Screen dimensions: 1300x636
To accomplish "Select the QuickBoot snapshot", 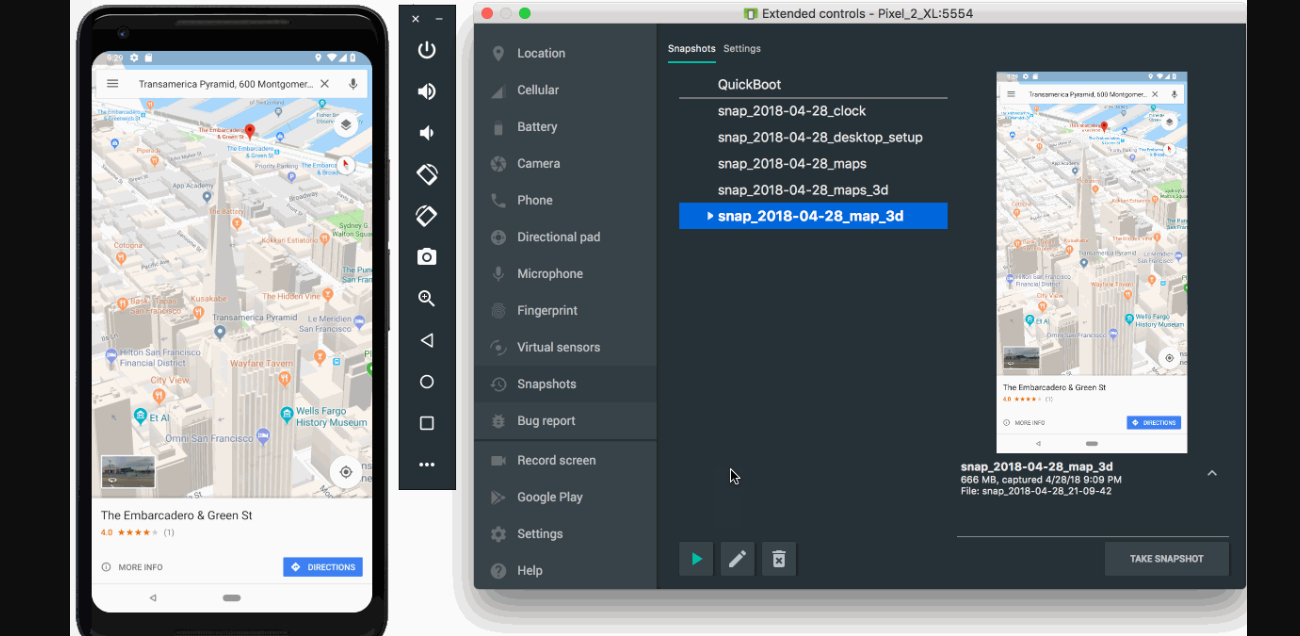I will (x=813, y=85).
